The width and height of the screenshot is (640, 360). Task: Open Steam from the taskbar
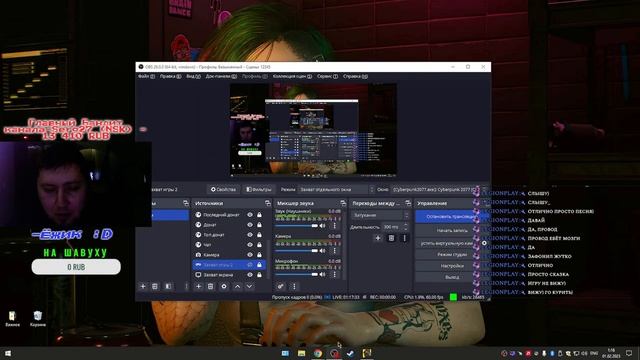[x=350, y=353]
